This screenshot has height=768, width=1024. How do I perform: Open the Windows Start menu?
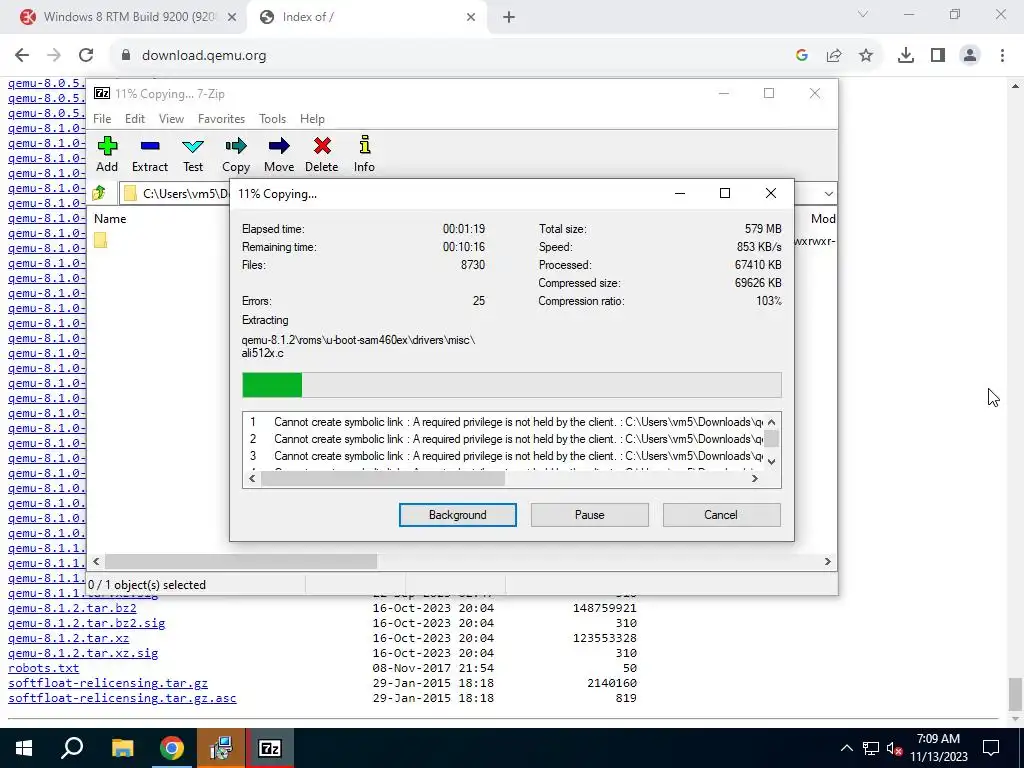24,748
